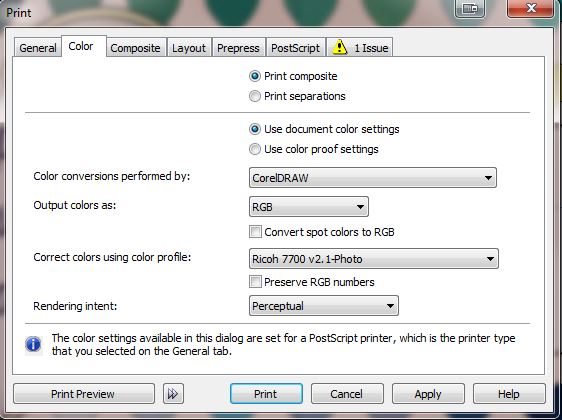
Task: Click the yellow warning triangle icon
Action: pos(339,47)
